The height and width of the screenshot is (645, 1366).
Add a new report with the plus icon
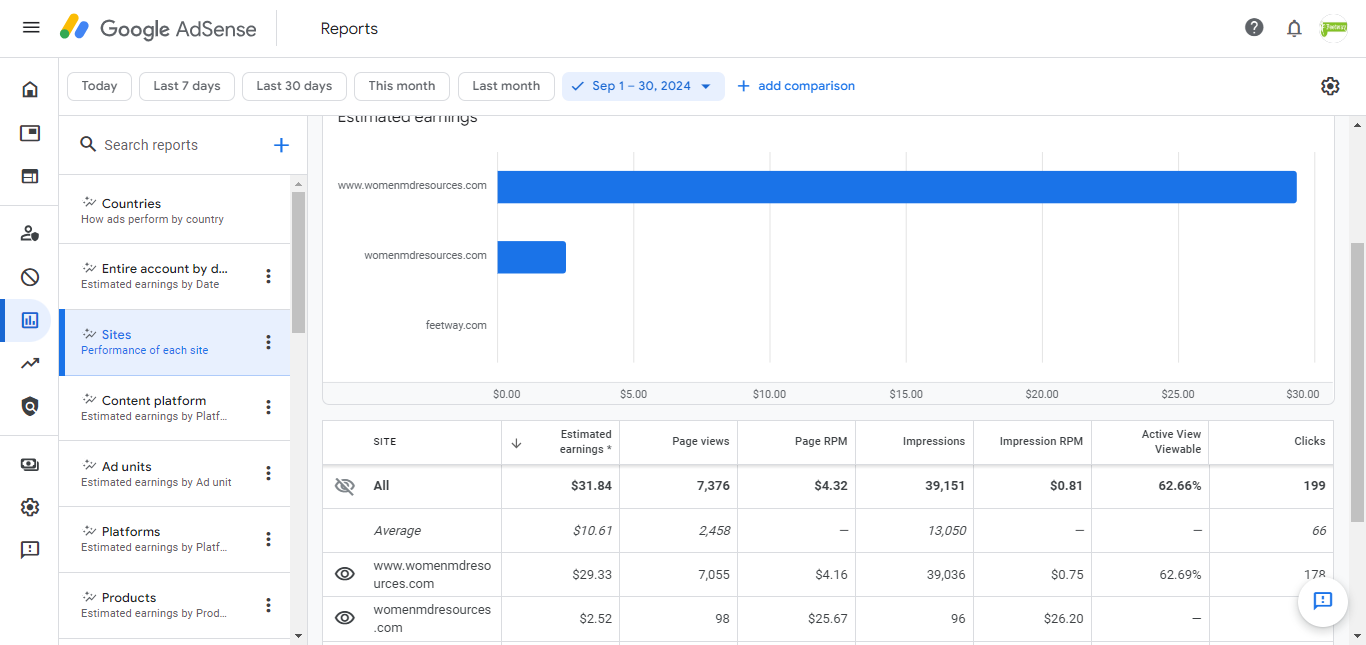pyautogui.click(x=281, y=145)
